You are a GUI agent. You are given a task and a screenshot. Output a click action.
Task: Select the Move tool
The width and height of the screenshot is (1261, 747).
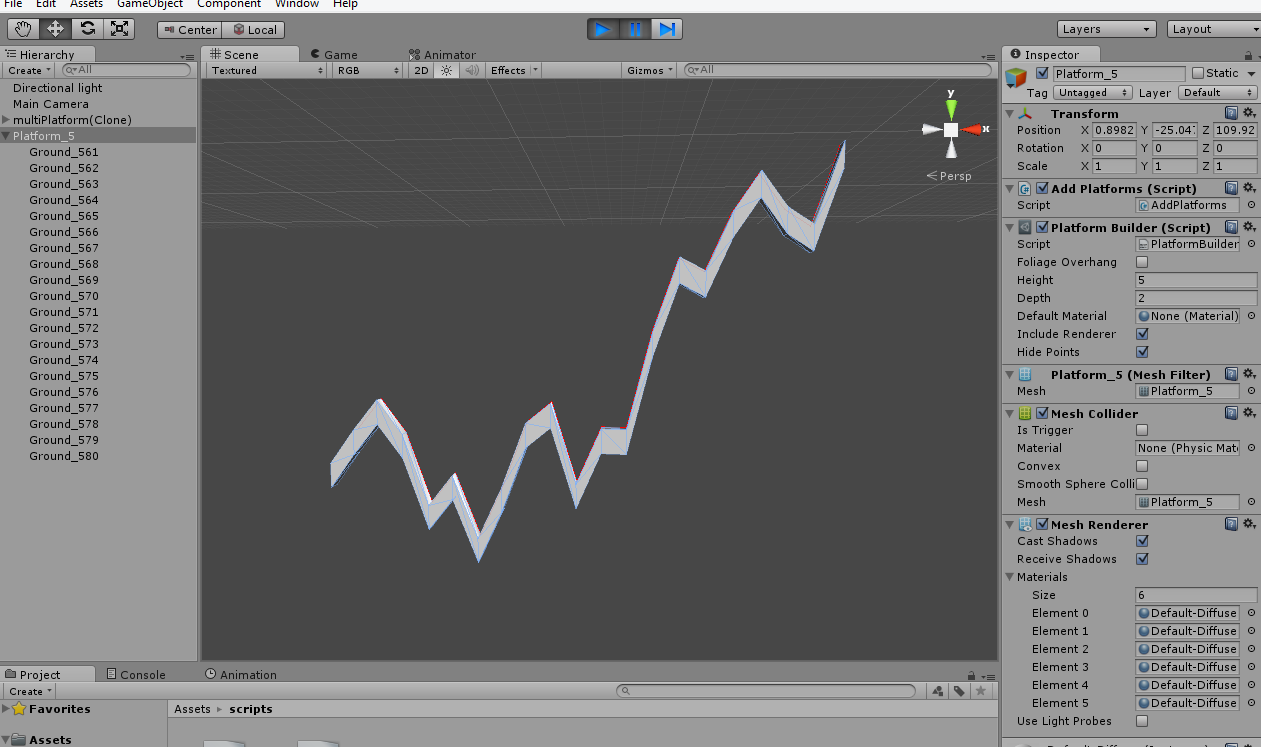55,29
